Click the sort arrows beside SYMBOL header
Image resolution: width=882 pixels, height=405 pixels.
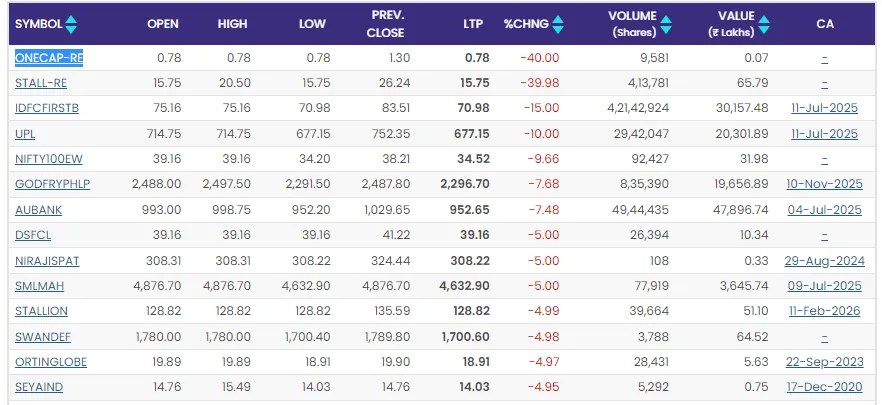pyautogui.click(x=71, y=23)
